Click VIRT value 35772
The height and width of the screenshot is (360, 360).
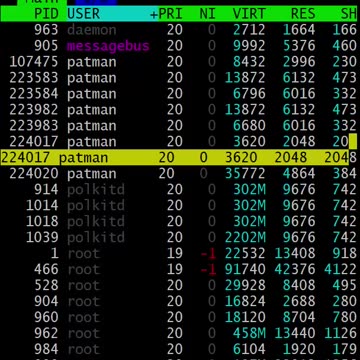pos(245,174)
